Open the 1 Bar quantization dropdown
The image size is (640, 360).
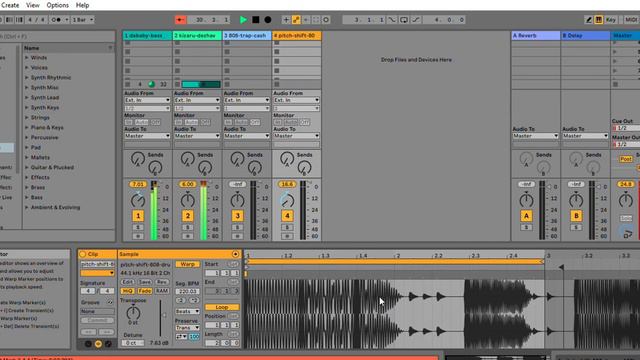[83, 20]
